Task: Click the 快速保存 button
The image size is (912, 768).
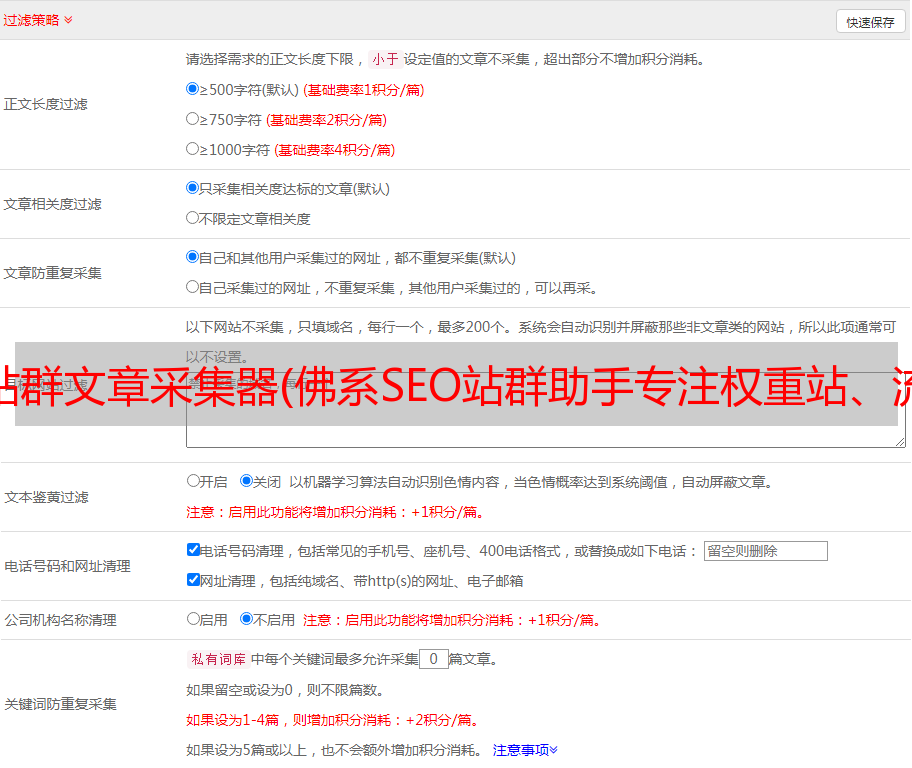Action: click(869, 22)
